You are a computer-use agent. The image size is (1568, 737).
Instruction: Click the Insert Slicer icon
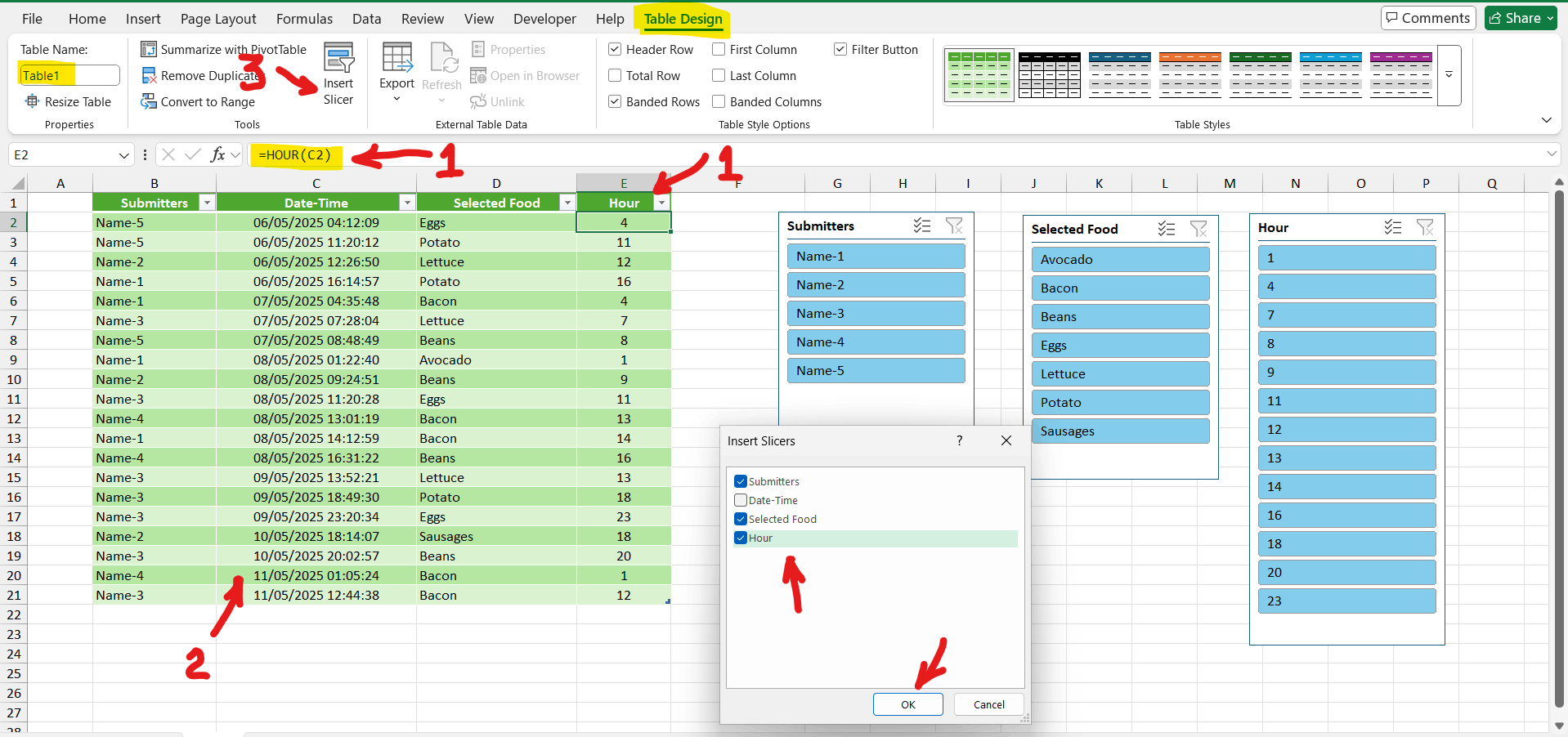click(338, 58)
